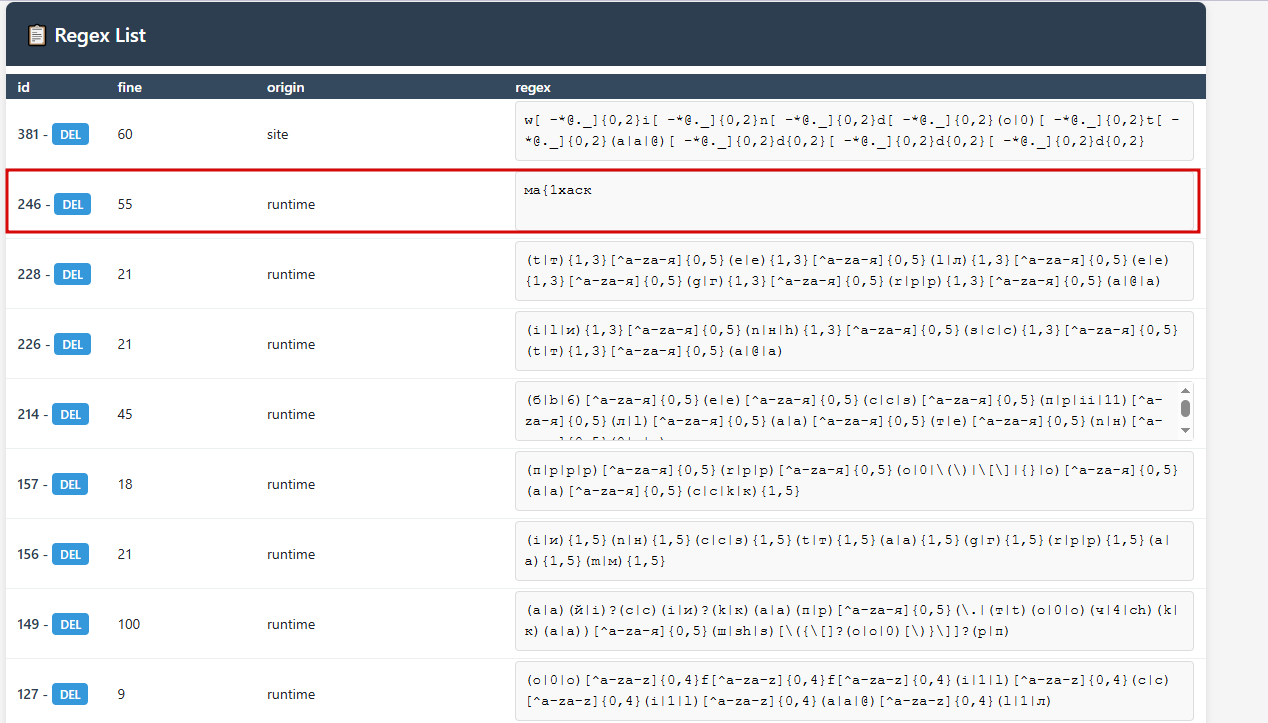Image resolution: width=1268 pixels, height=723 pixels.
Task: Click fine value 21 in row 226
Action: click(x=125, y=344)
